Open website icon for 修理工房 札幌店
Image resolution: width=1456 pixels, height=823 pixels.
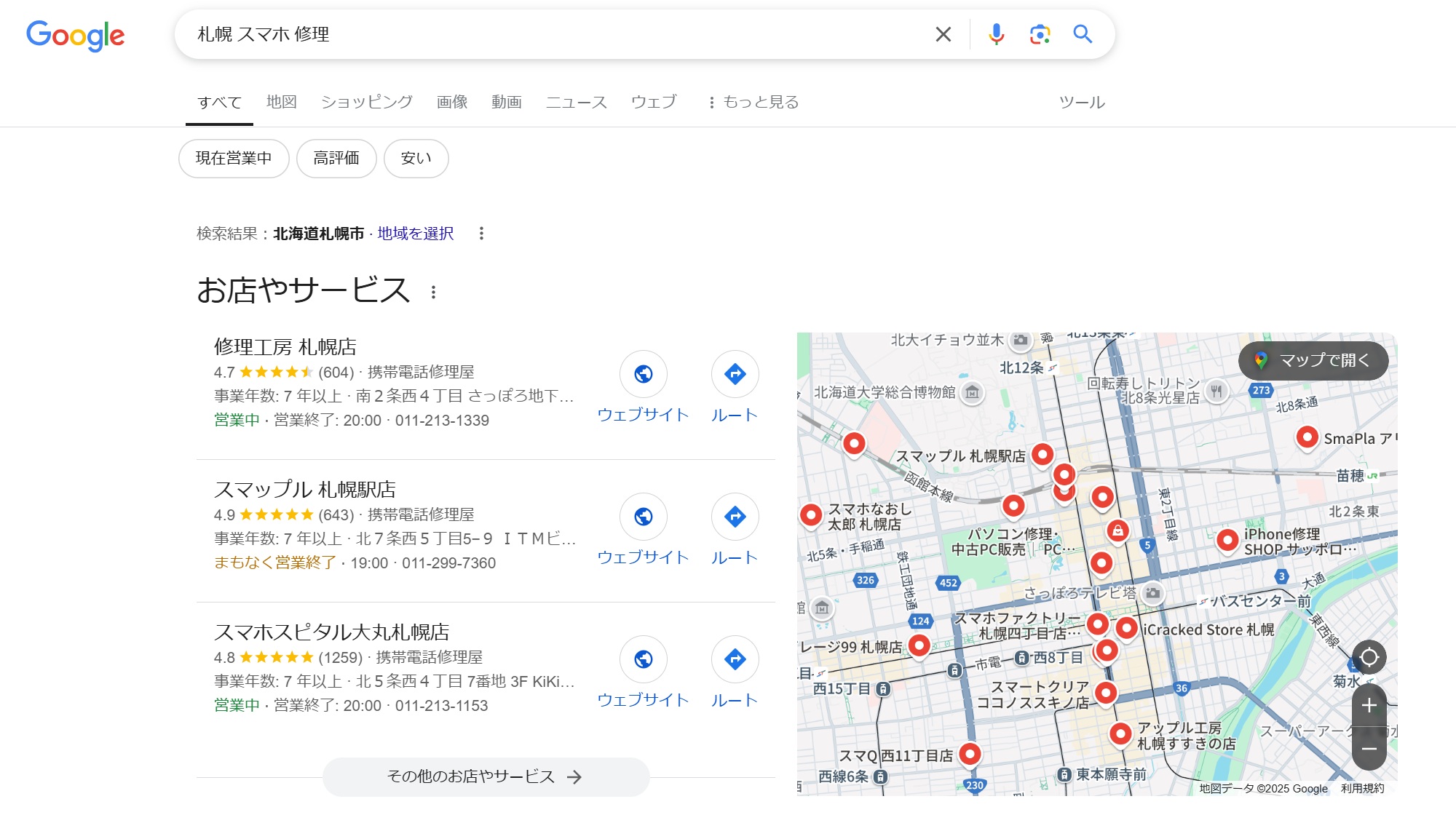click(x=643, y=374)
